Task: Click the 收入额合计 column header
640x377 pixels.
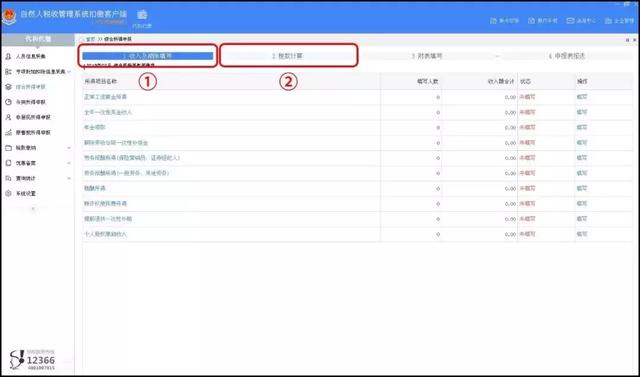Action: coord(502,82)
